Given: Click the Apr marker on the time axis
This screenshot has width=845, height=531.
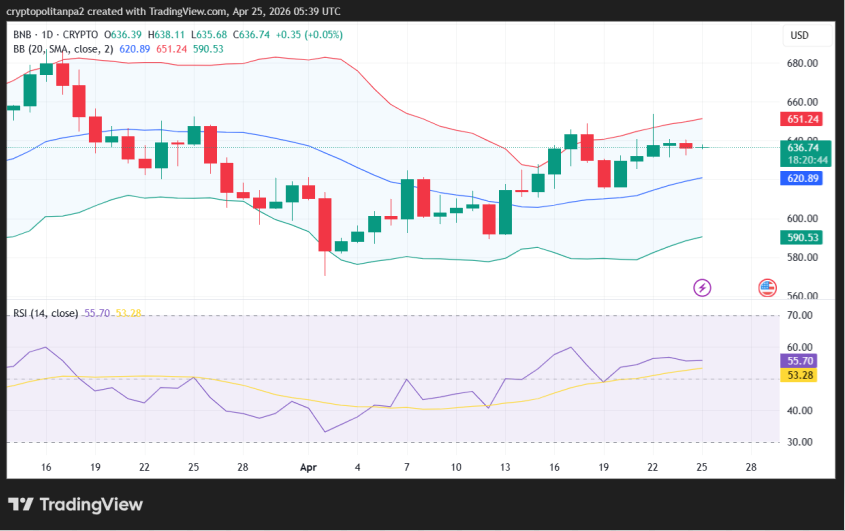Looking at the screenshot, I should (x=309, y=467).
